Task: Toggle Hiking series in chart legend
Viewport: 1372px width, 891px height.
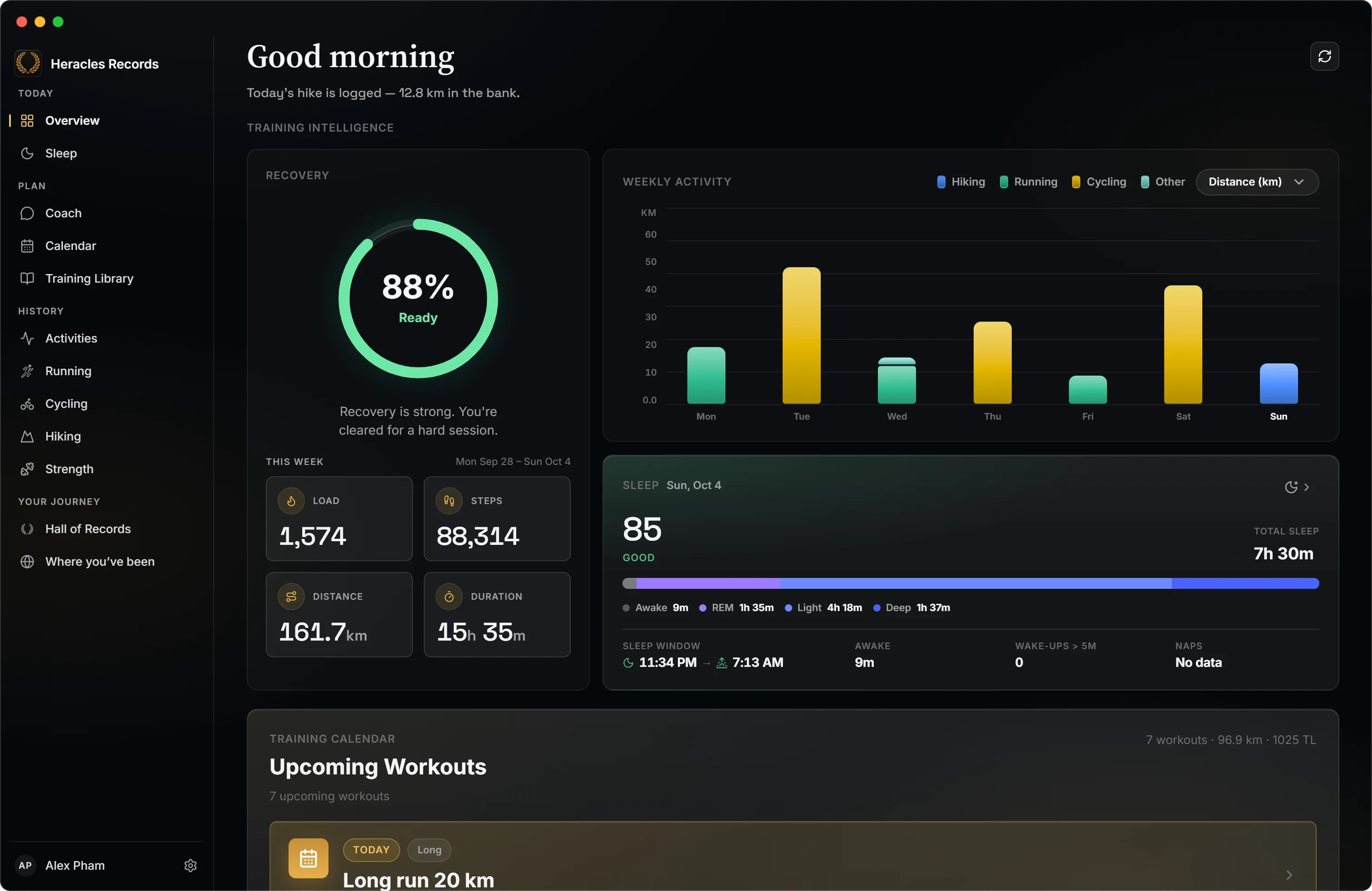Action: click(961, 182)
